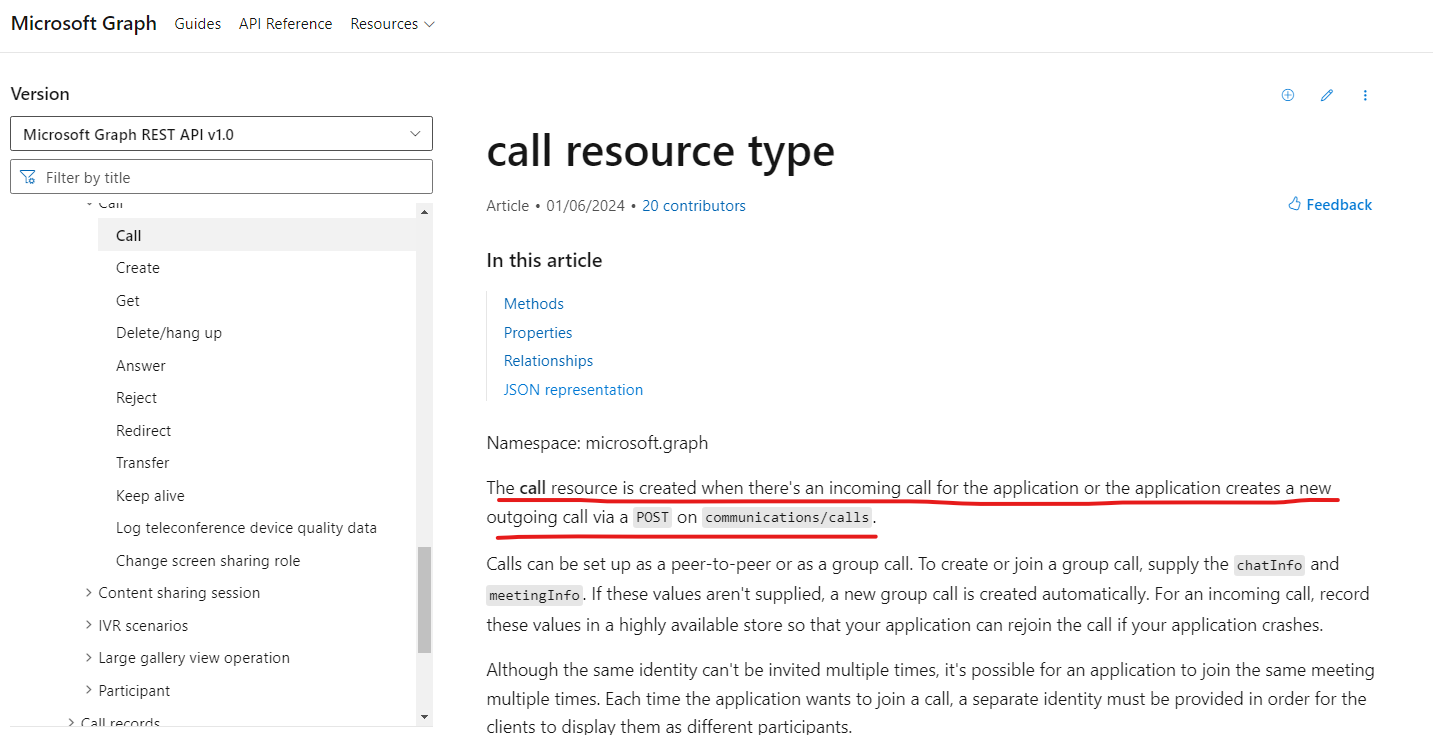Click the sidebar scrollbar thumb

click(424, 599)
